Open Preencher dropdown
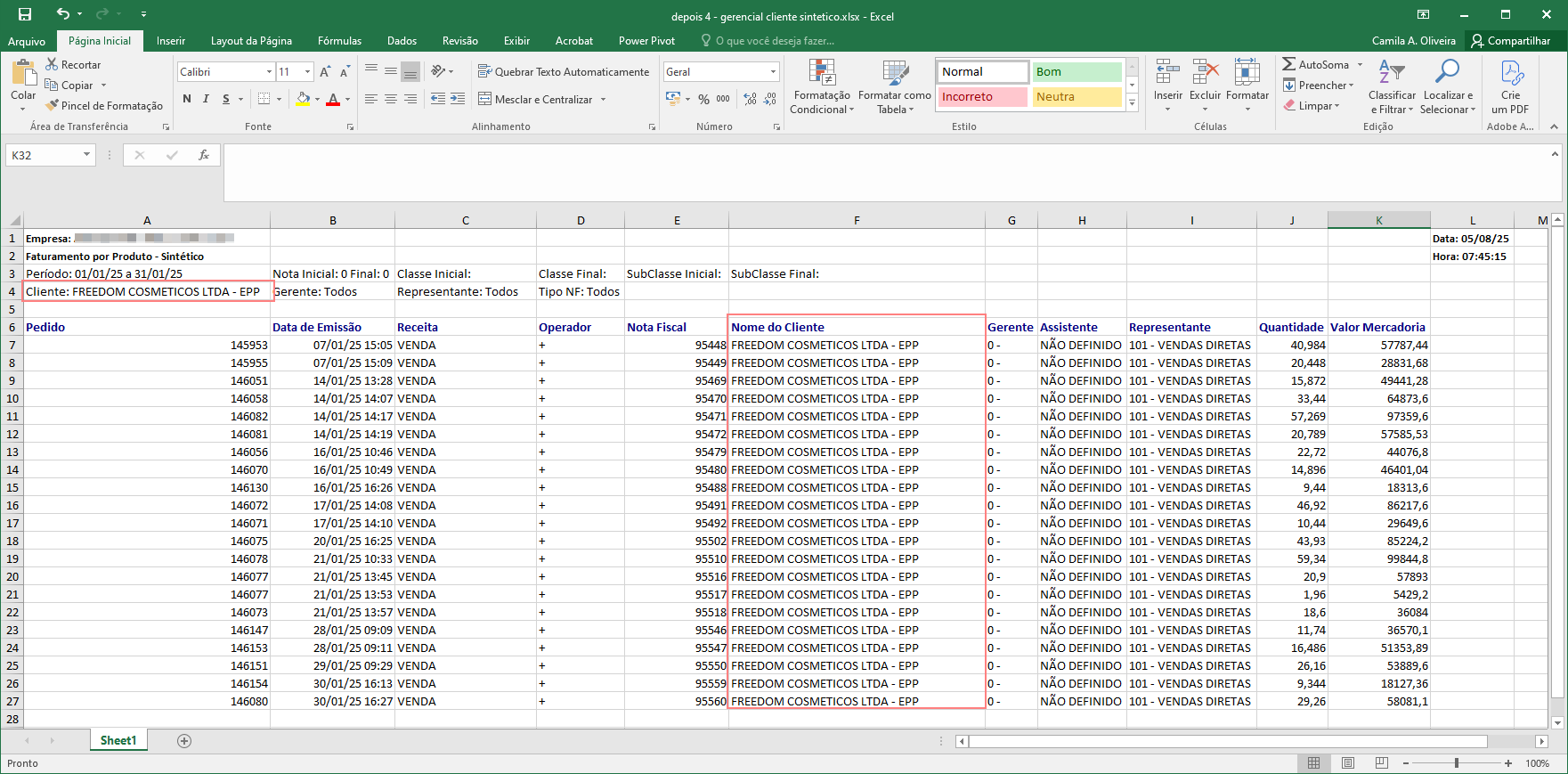1568x774 pixels. 1319,86
